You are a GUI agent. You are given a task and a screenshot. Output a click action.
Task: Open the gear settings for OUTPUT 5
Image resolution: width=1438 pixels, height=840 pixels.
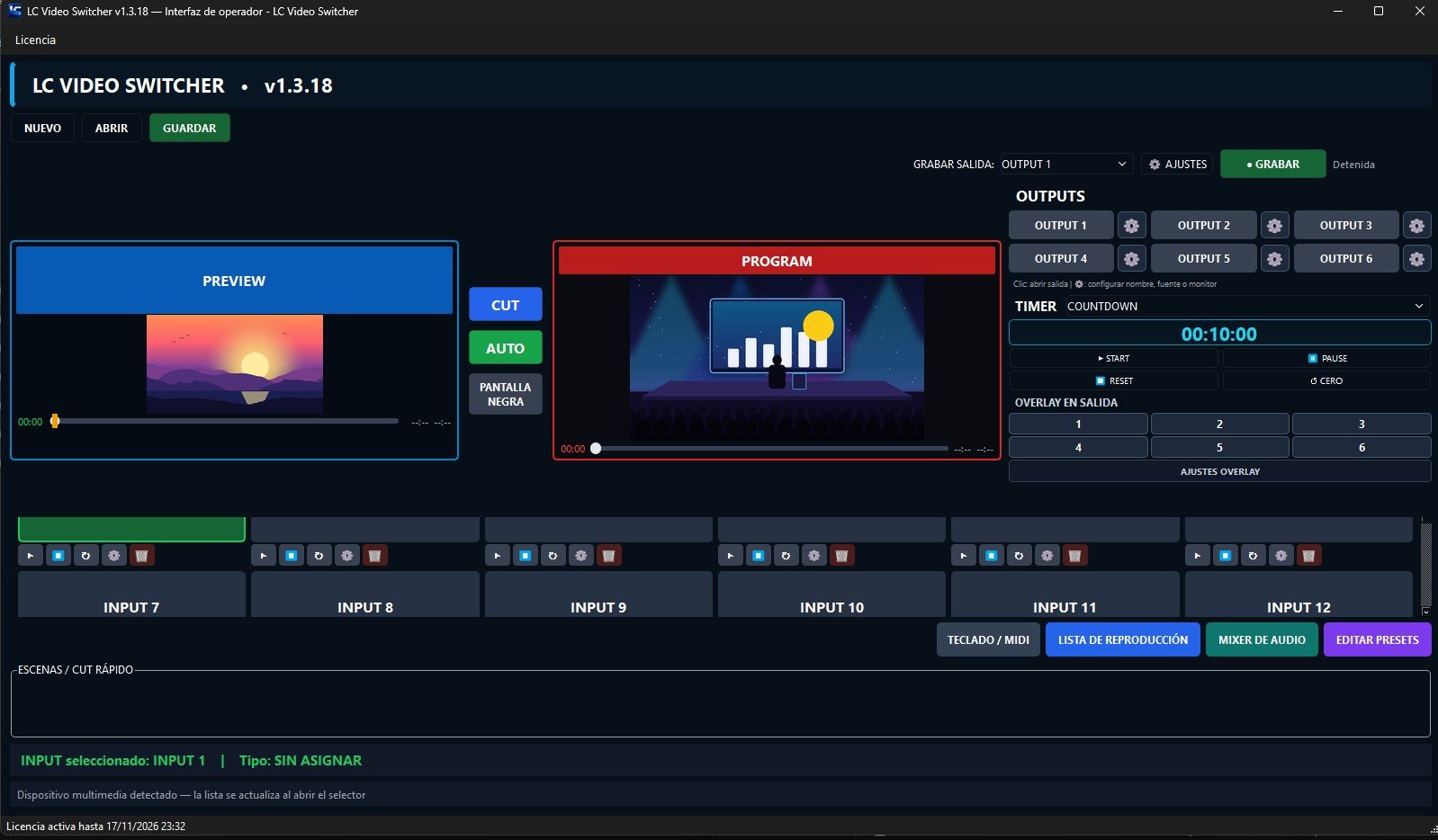(x=1274, y=259)
